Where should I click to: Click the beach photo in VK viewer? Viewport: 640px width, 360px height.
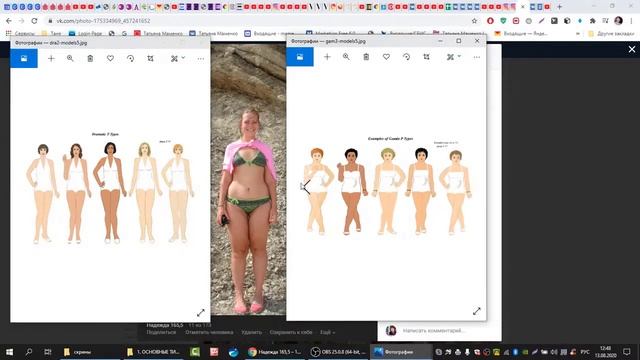click(248, 180)
